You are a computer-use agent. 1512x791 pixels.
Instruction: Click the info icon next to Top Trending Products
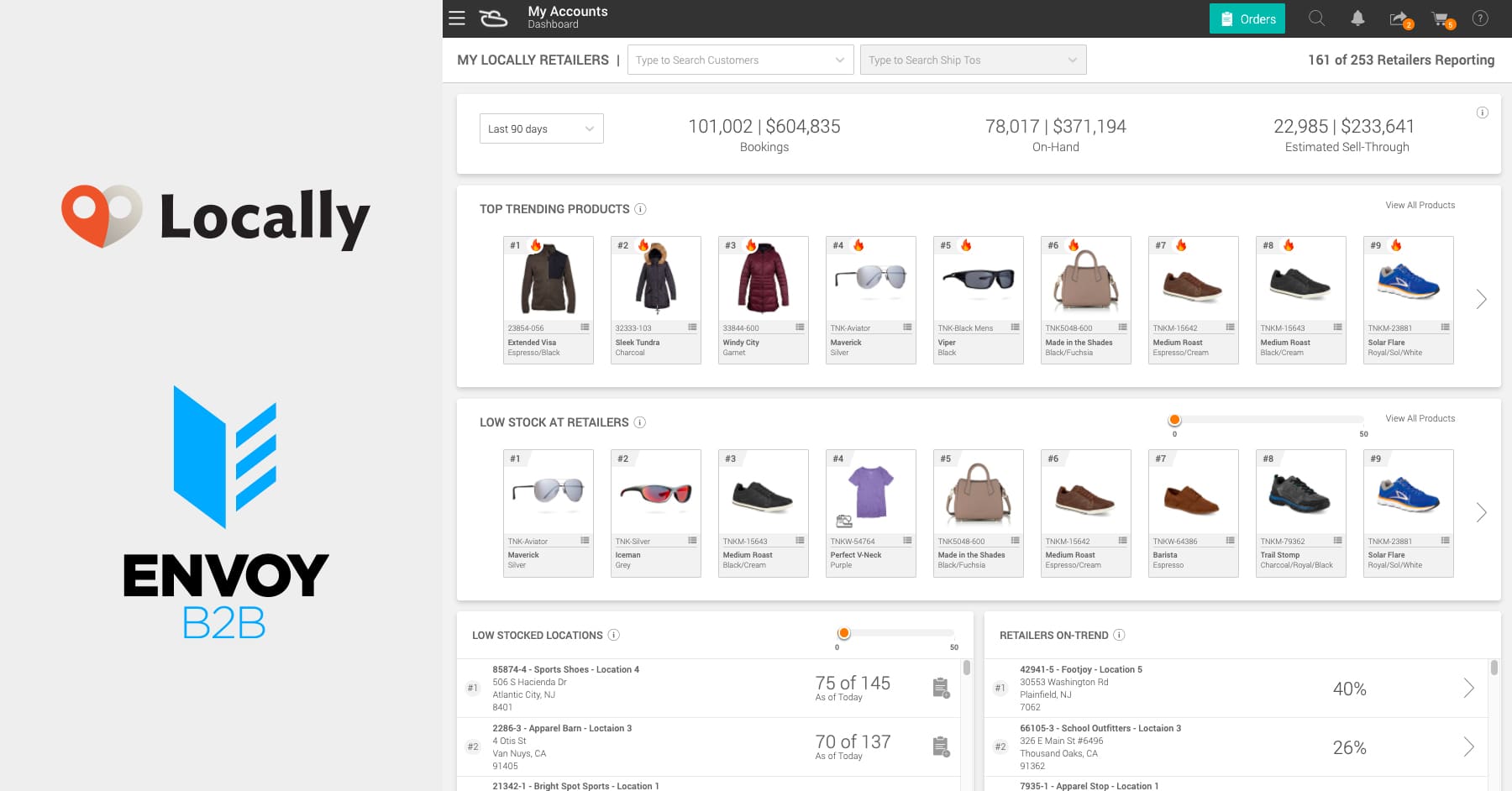coord(642,209)
